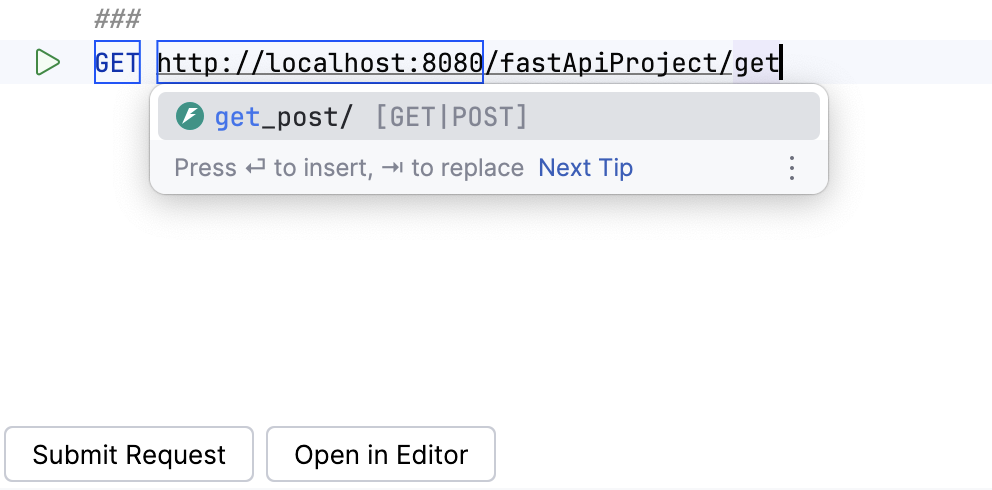
Task: Click the GET method keyword
Action: 117,62
